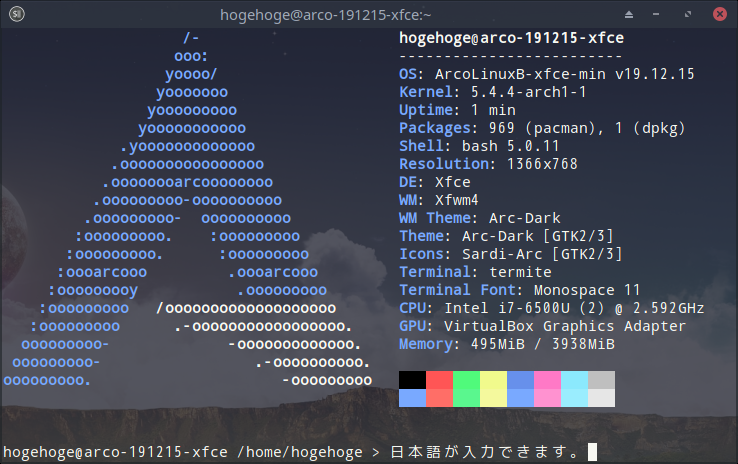Minimize the termite terminal window

(x=656, y=15)
